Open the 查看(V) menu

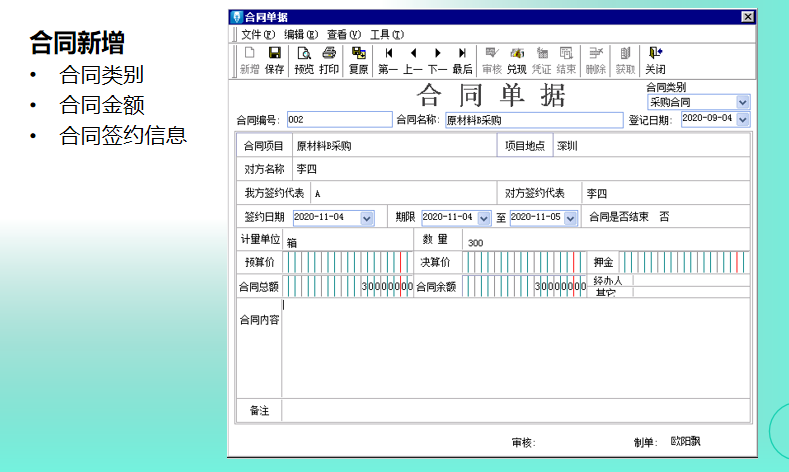[x=344, y=35]
